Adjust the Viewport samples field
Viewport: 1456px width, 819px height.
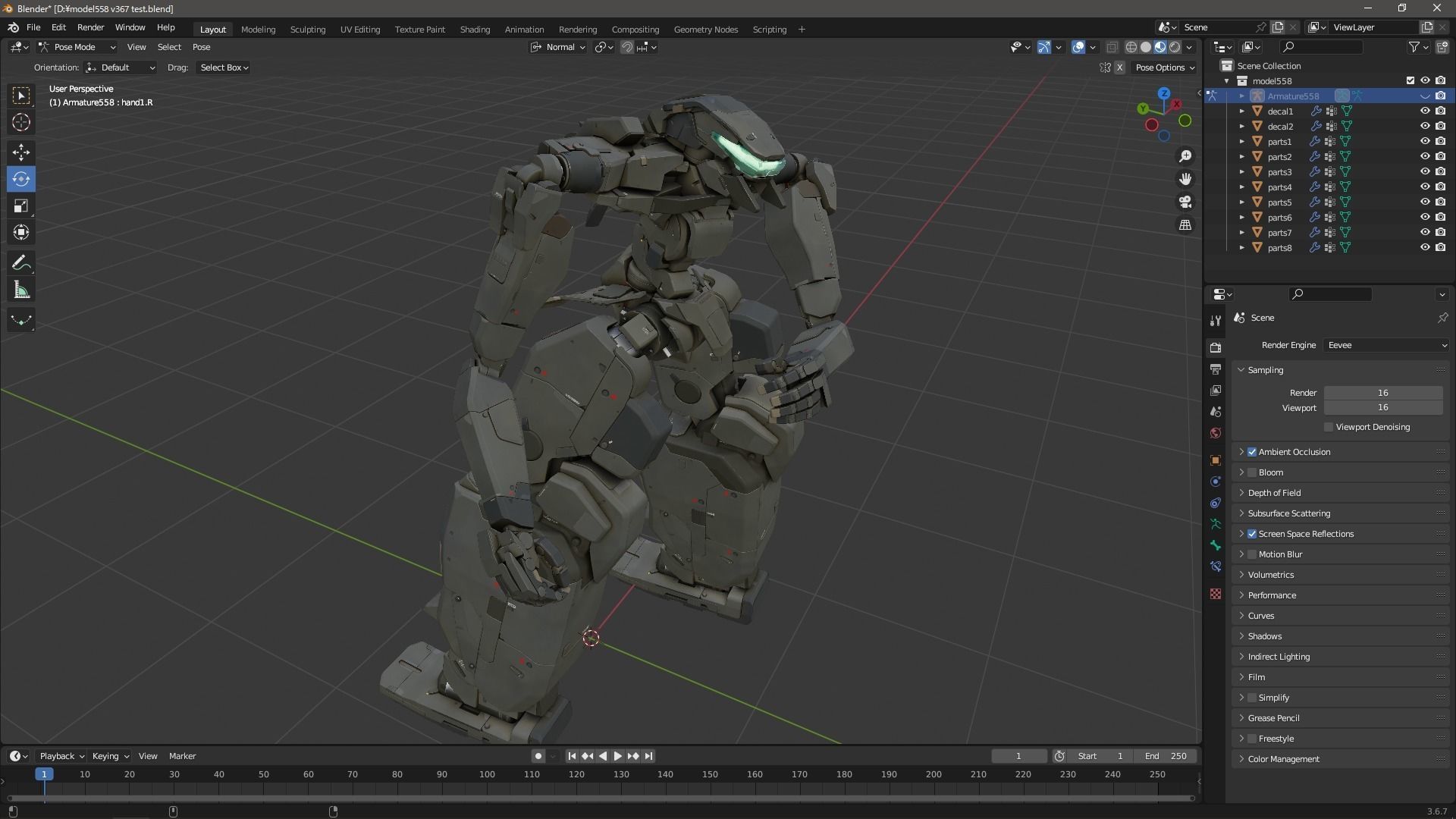(1383, 408)
